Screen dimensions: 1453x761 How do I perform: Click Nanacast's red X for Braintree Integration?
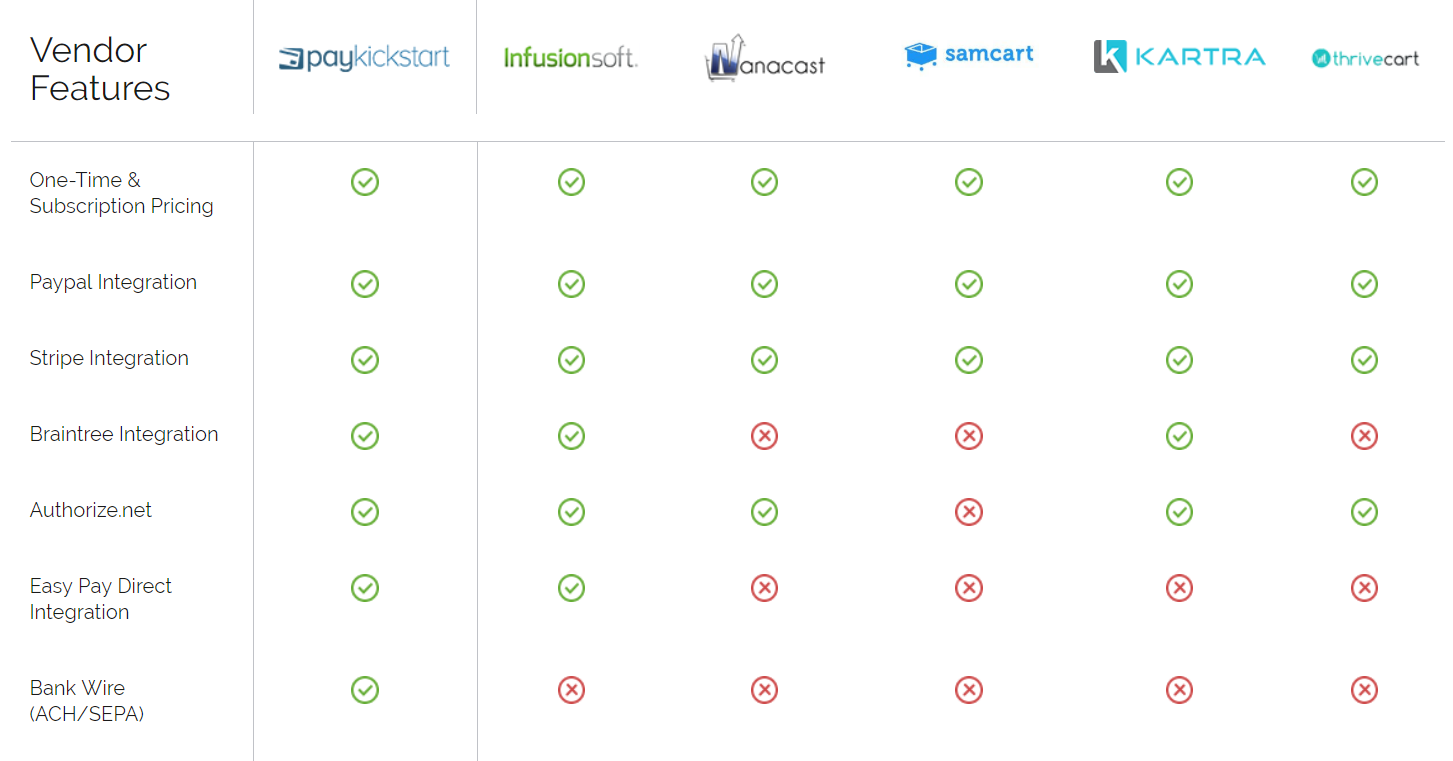[764, 436]
